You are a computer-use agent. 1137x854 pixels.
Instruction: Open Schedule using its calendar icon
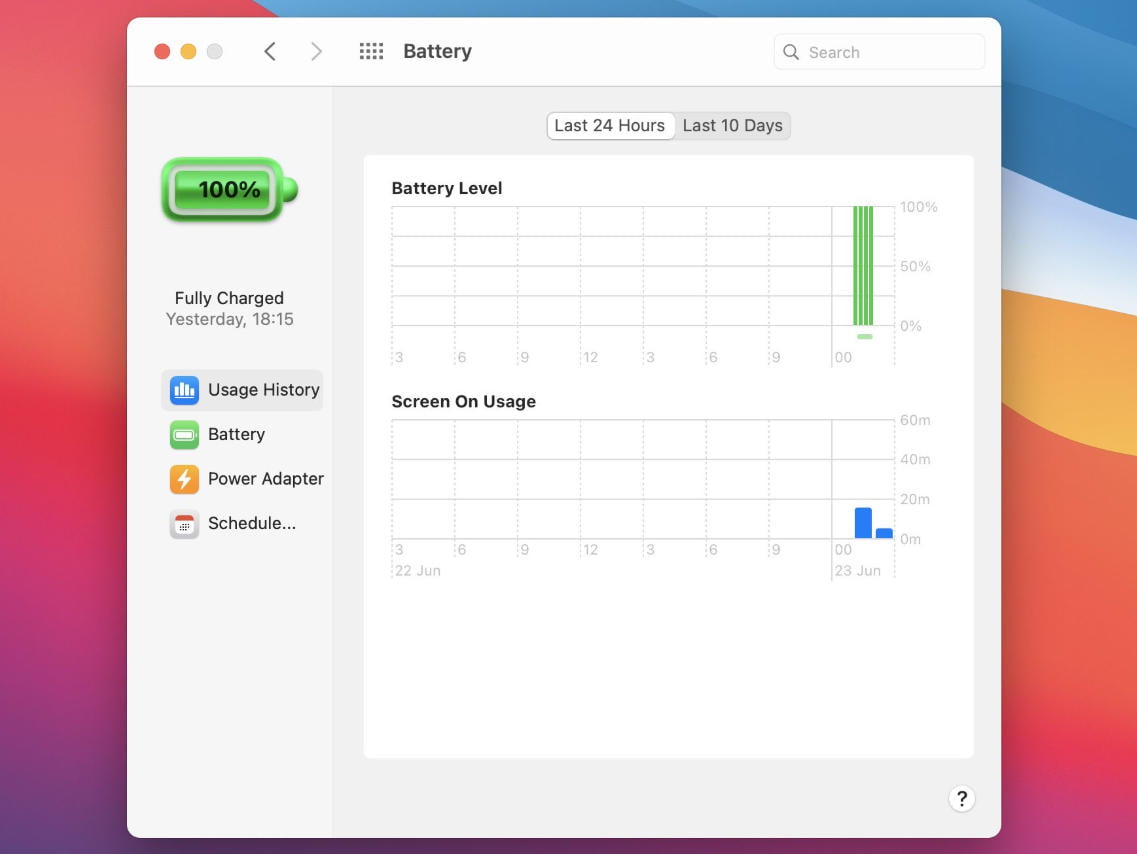pos(184,523)
